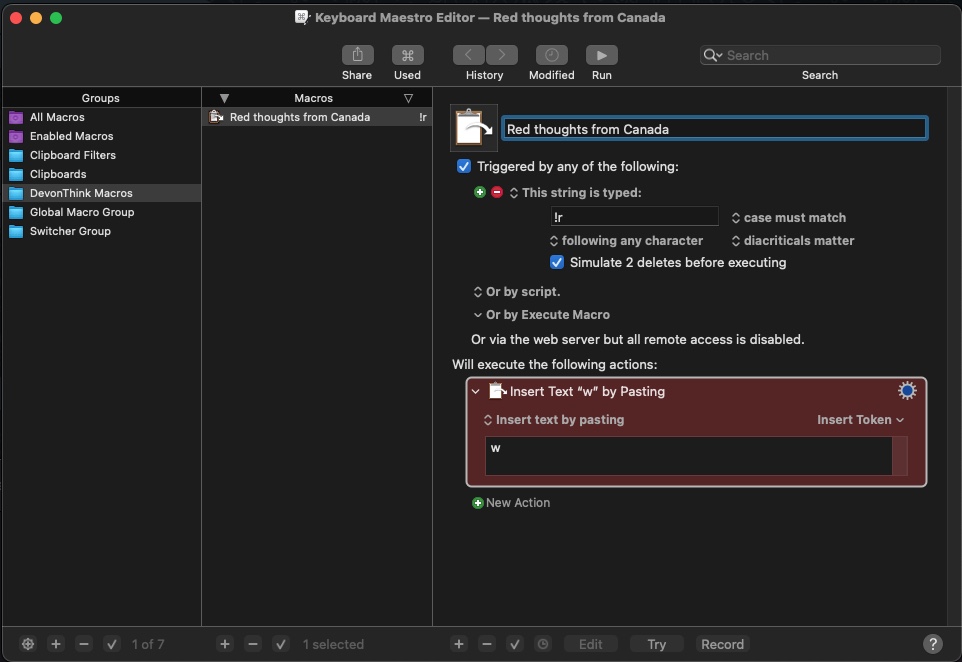Click the typed string field containing !r
This screenshot has height=662, width=962.
tap(634, 217)
